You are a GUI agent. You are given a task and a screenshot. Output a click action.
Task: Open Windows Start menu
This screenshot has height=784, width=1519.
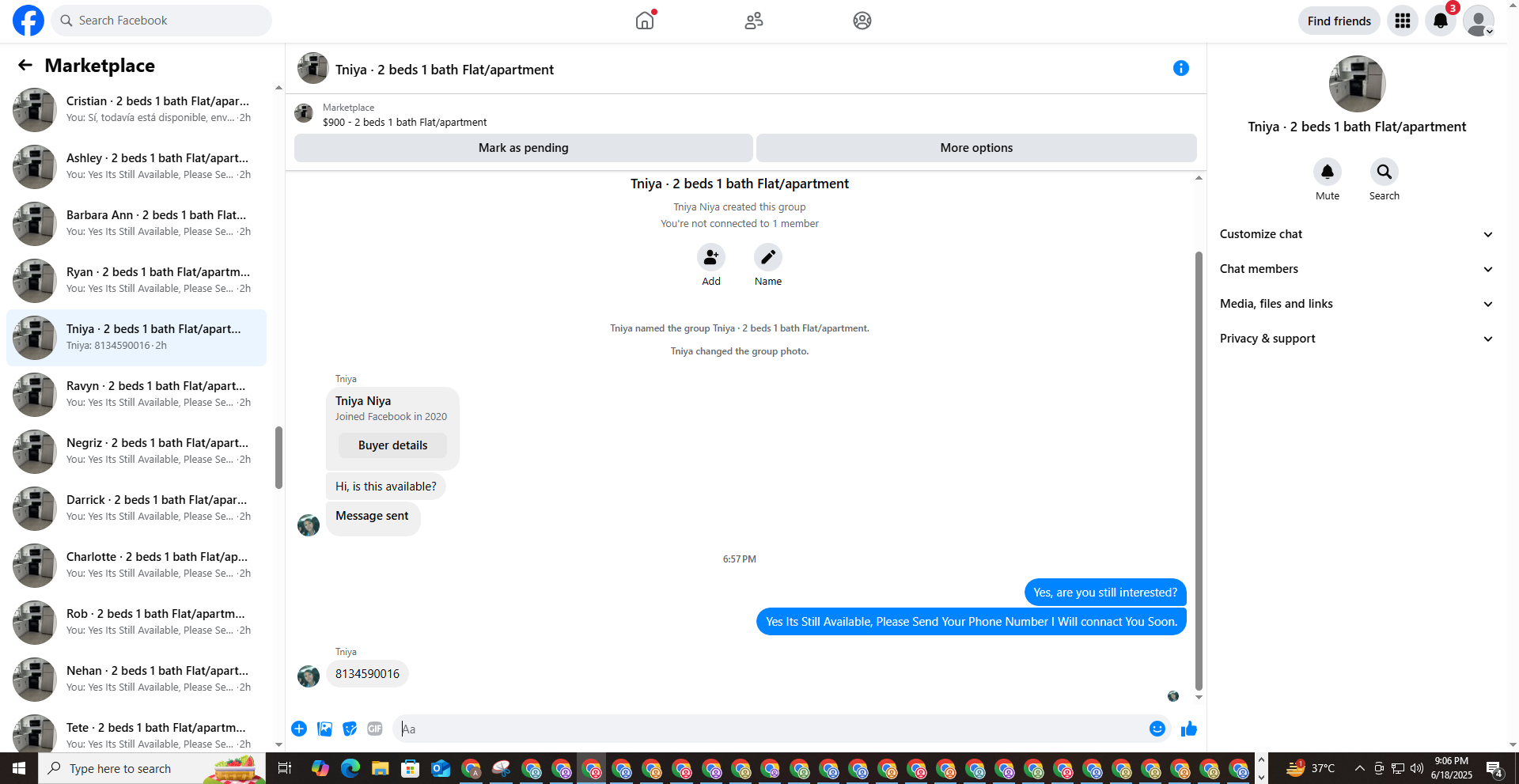click(19, 768)
